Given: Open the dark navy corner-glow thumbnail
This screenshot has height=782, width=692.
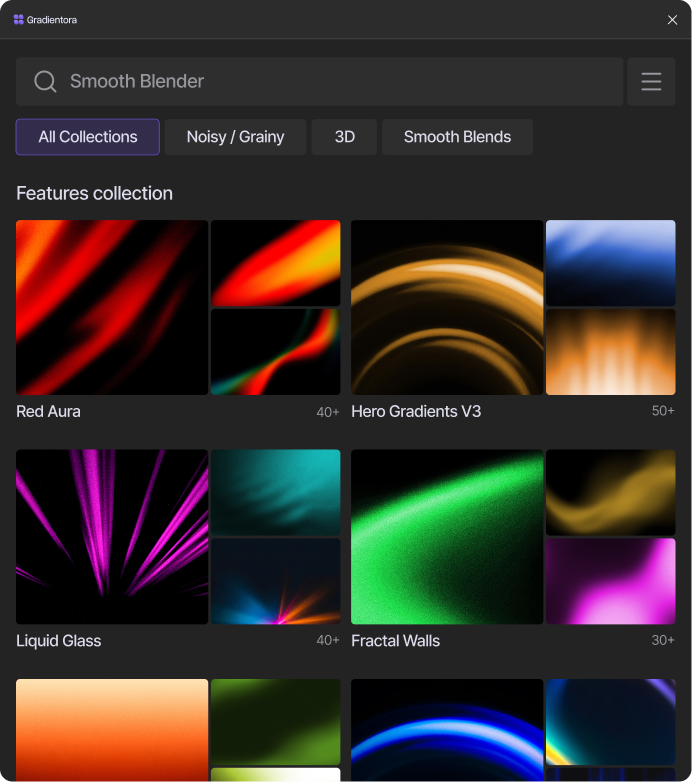Looking at the screenshot, I should 611,722.
